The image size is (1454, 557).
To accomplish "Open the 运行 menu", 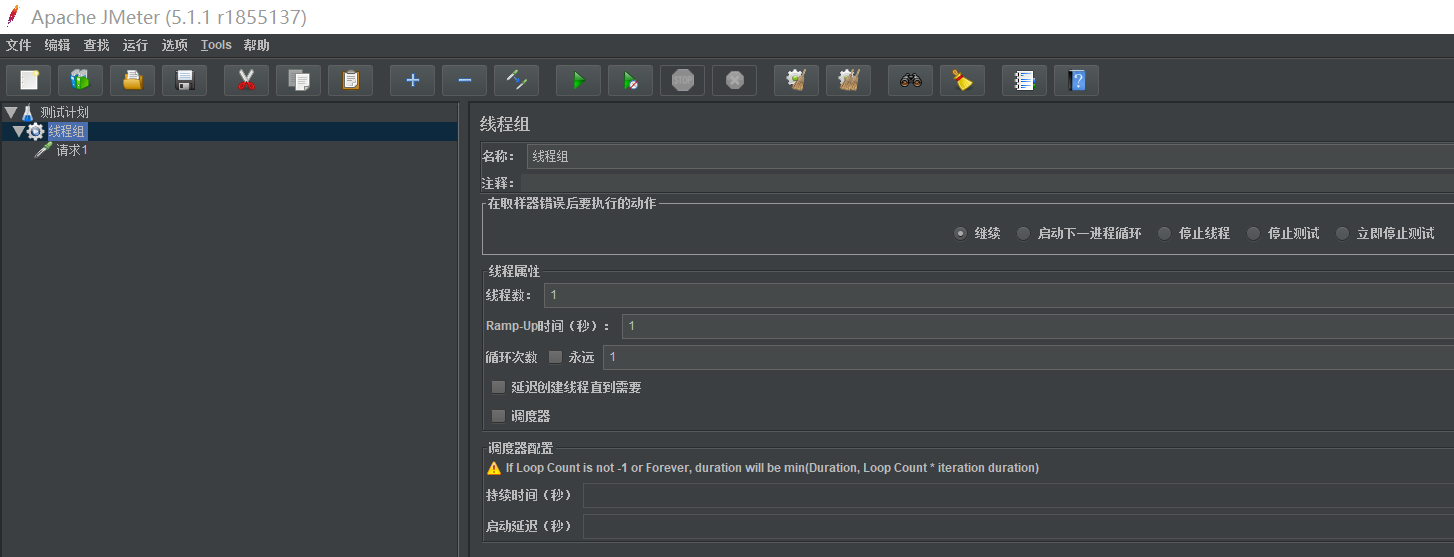I will point(135,45).
